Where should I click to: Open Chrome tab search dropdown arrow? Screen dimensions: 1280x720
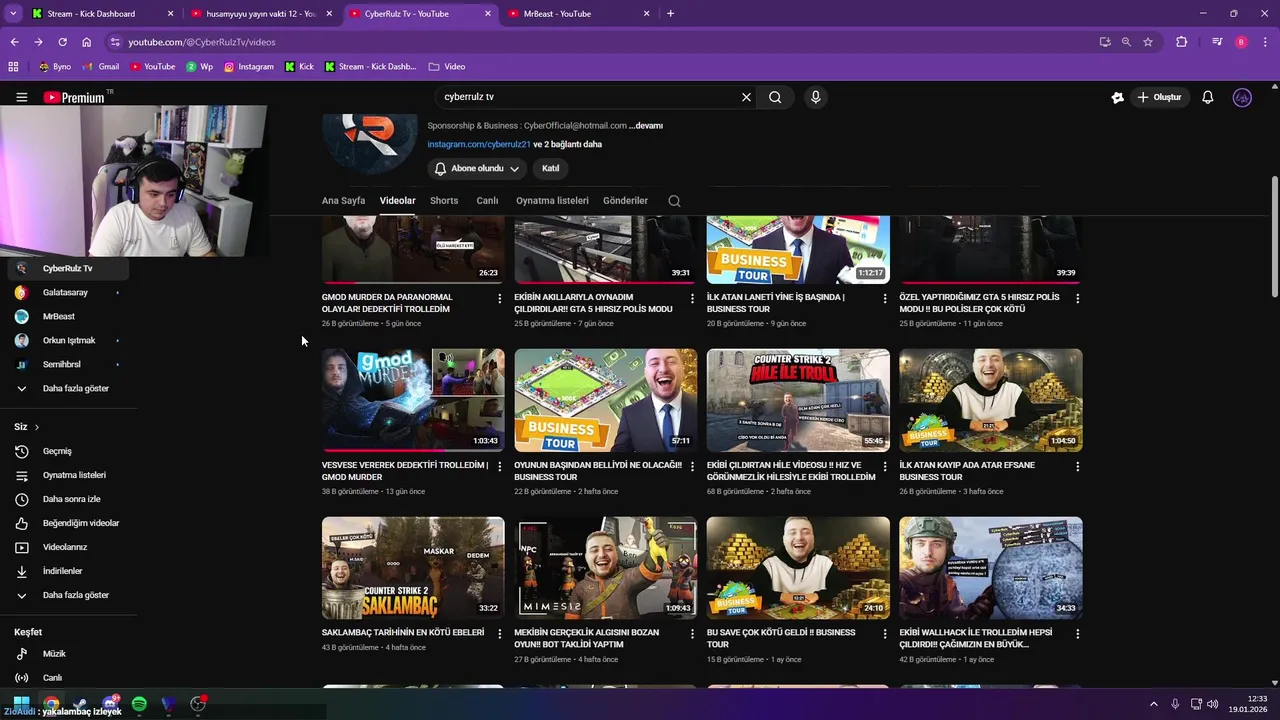click(13, 14)
